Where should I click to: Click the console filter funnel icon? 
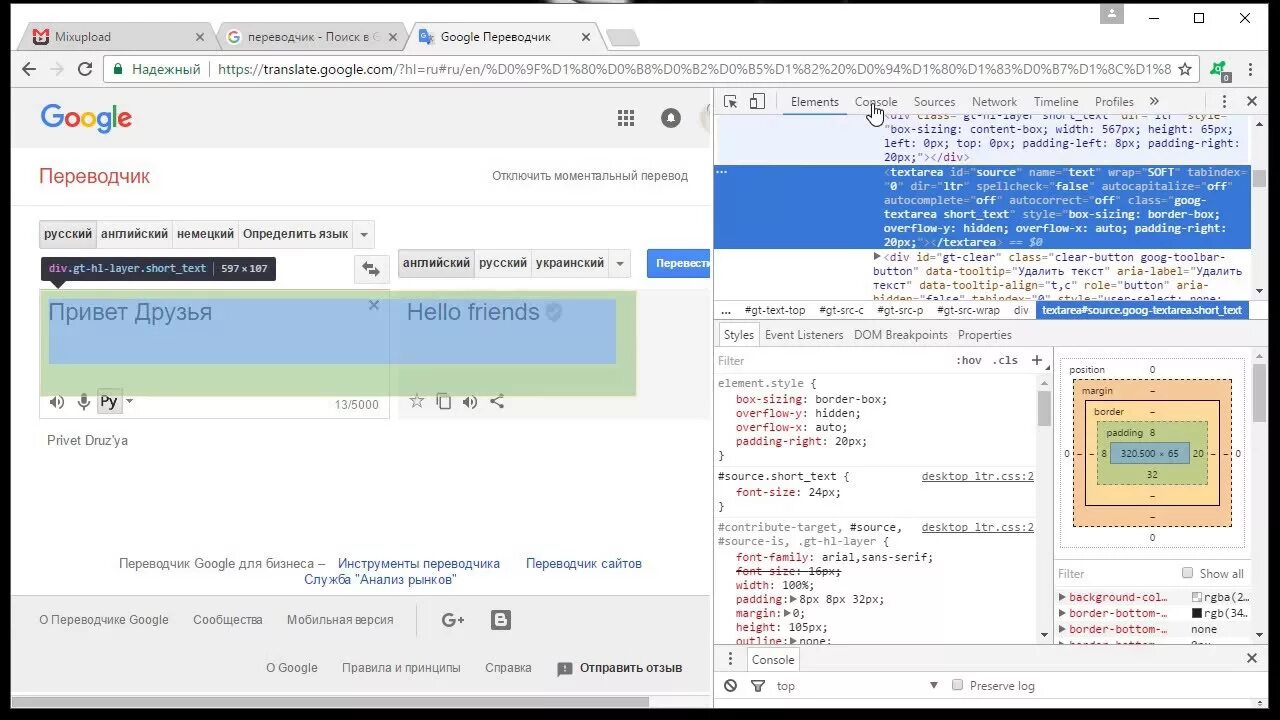point(757,686)
